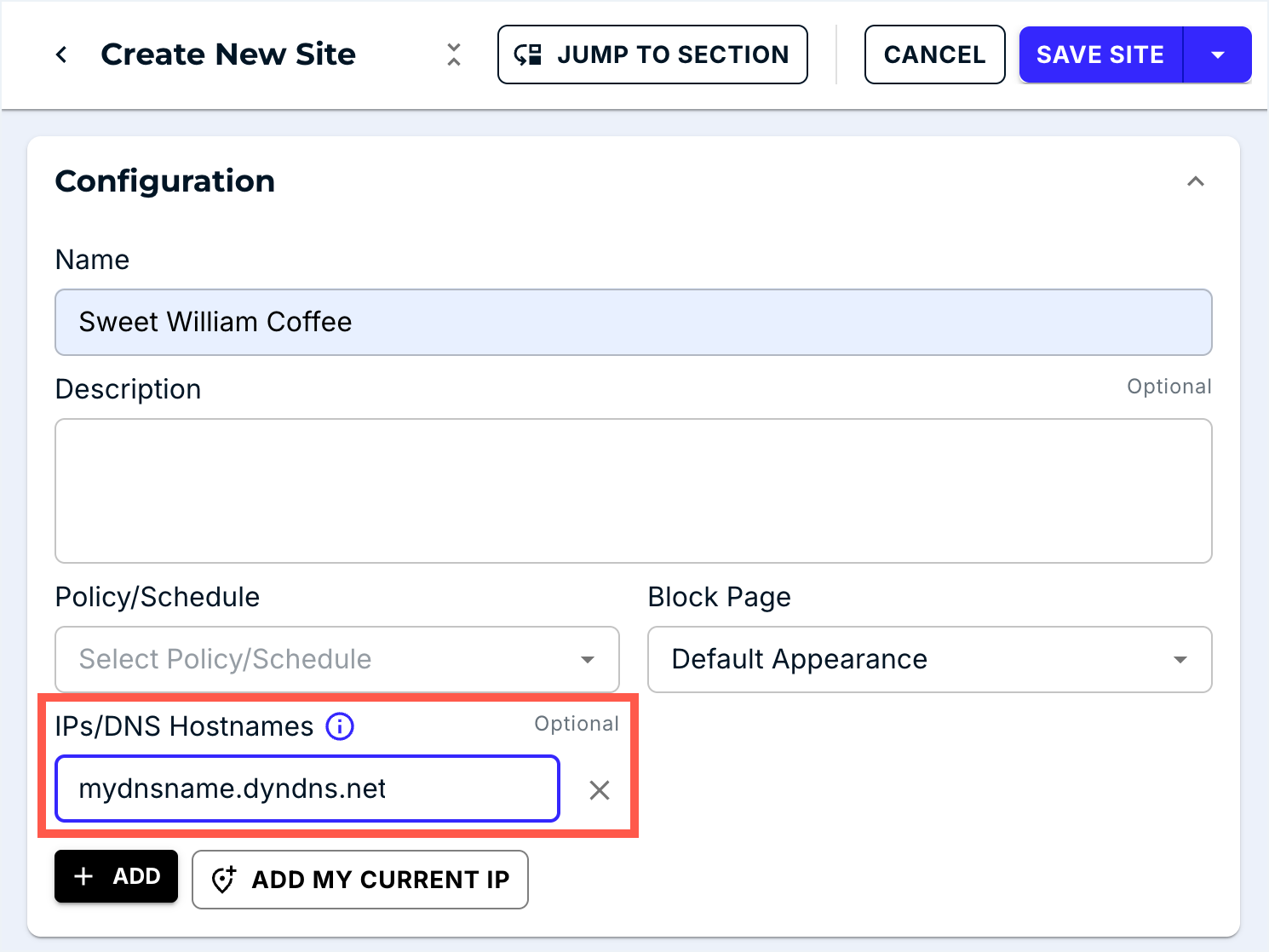This screenshot has height=952, width=1269.
Task: Remove the mydnsname.dyndns.net entry with X
Action: pyautogui.click(x=600, y=790)
